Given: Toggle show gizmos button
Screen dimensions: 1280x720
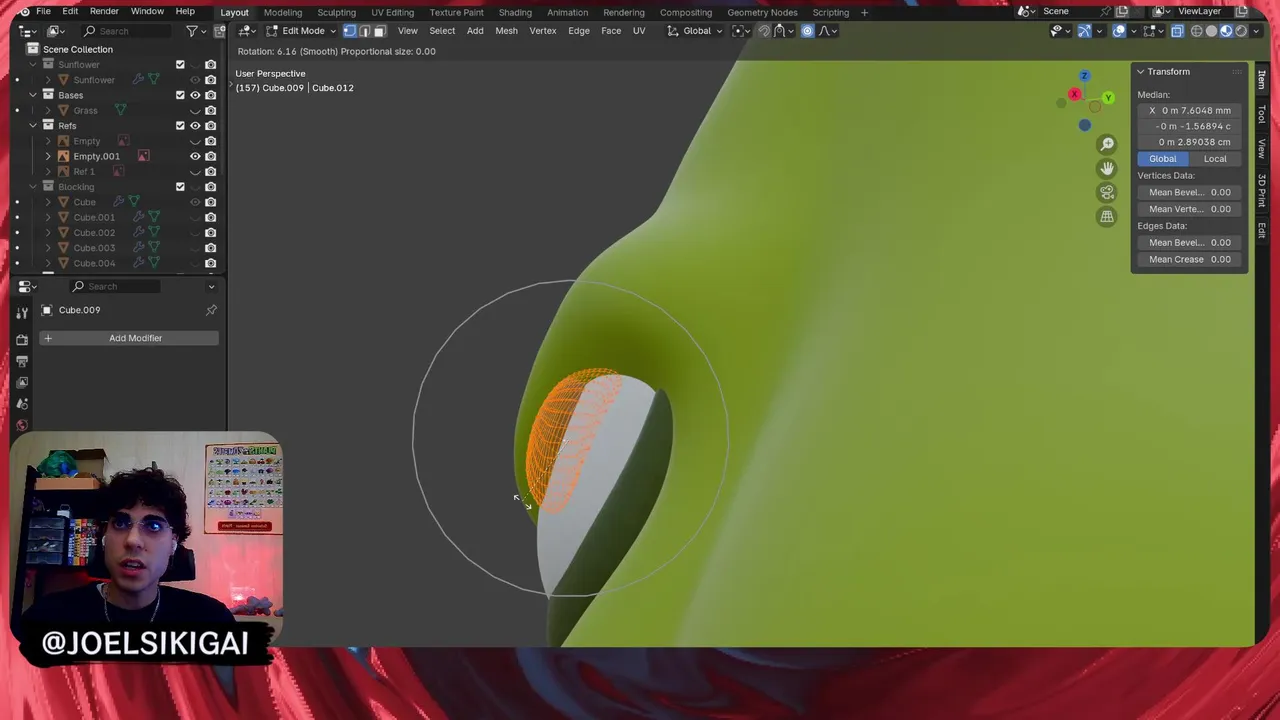Looking at the screenshot, I should (1085, 31).
